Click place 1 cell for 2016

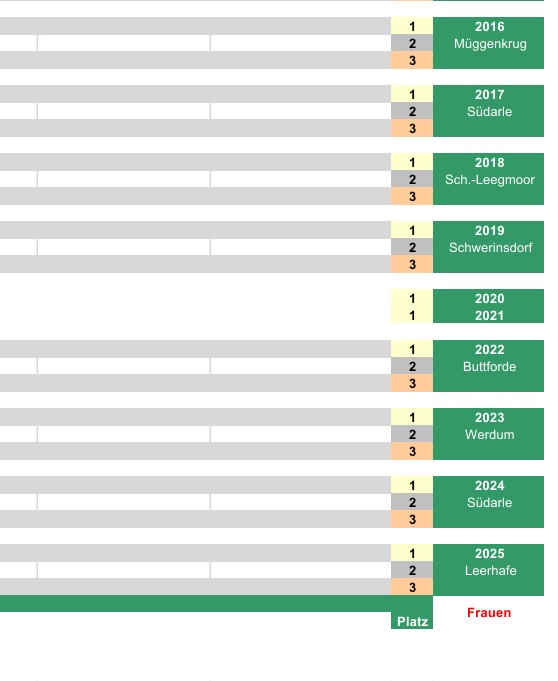pos(412,26)
